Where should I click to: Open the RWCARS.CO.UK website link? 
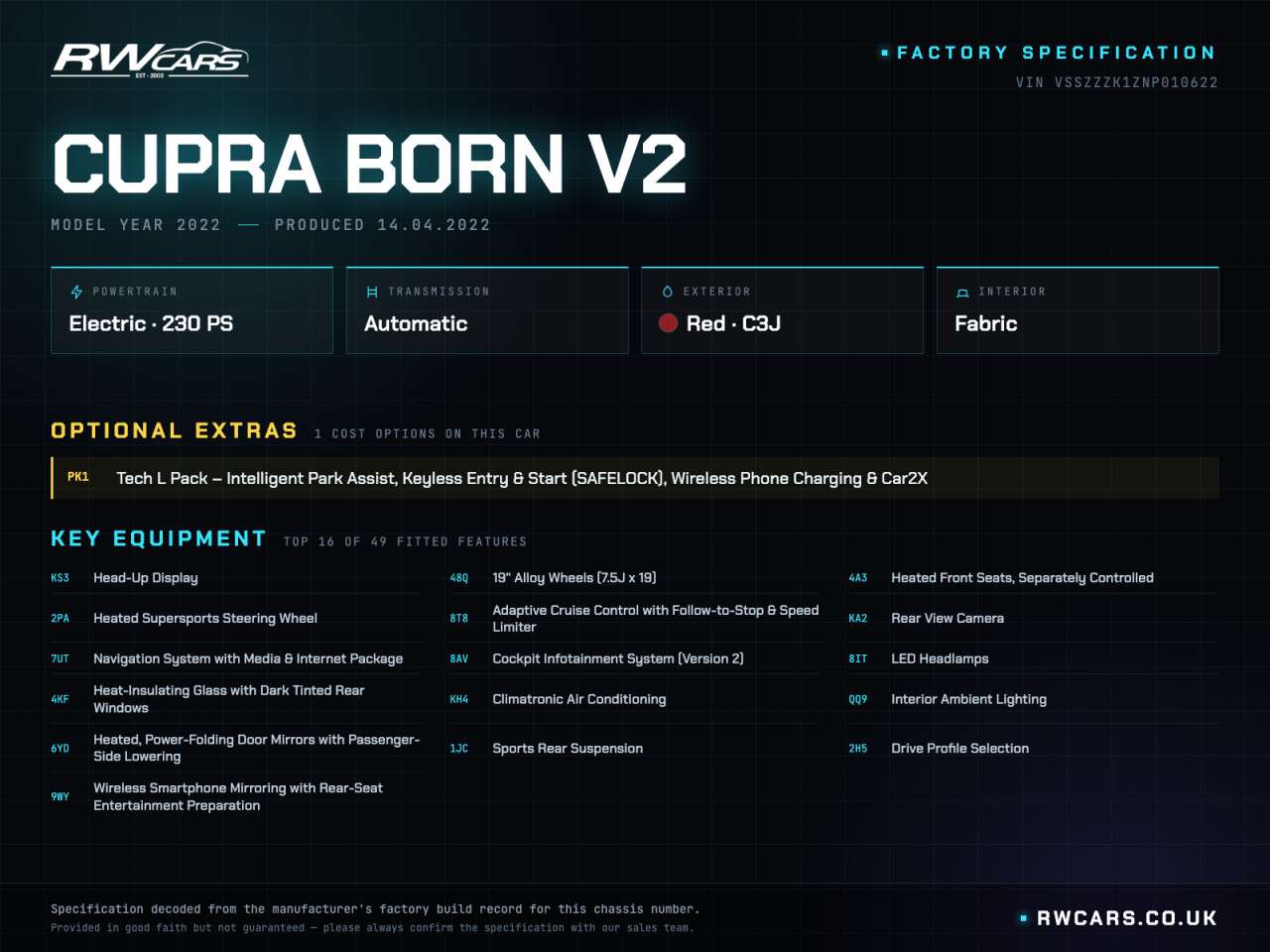(1126, 918)
